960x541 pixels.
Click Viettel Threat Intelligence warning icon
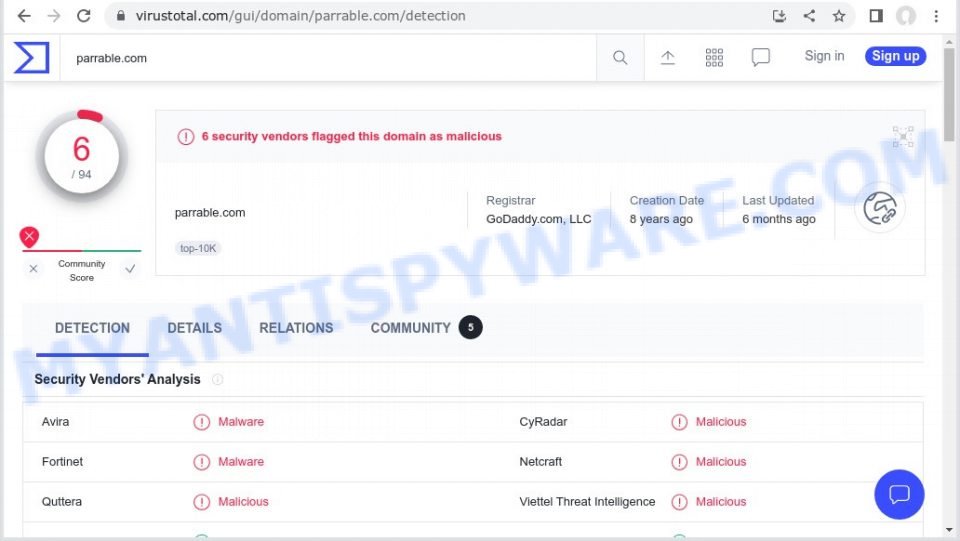point(679,502)
